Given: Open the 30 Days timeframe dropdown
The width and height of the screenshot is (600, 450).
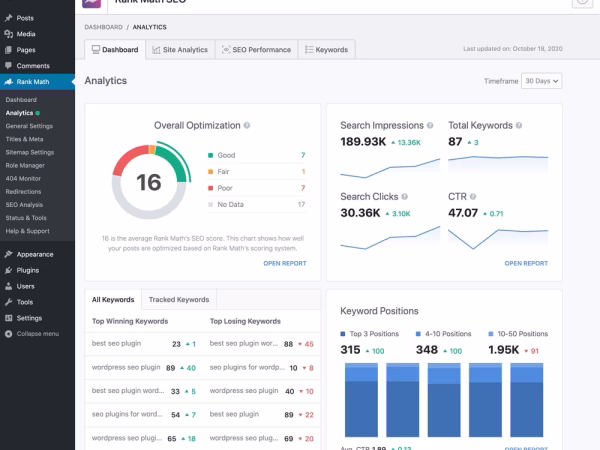Looking at the screenshot, I should (x=541, y=81).
